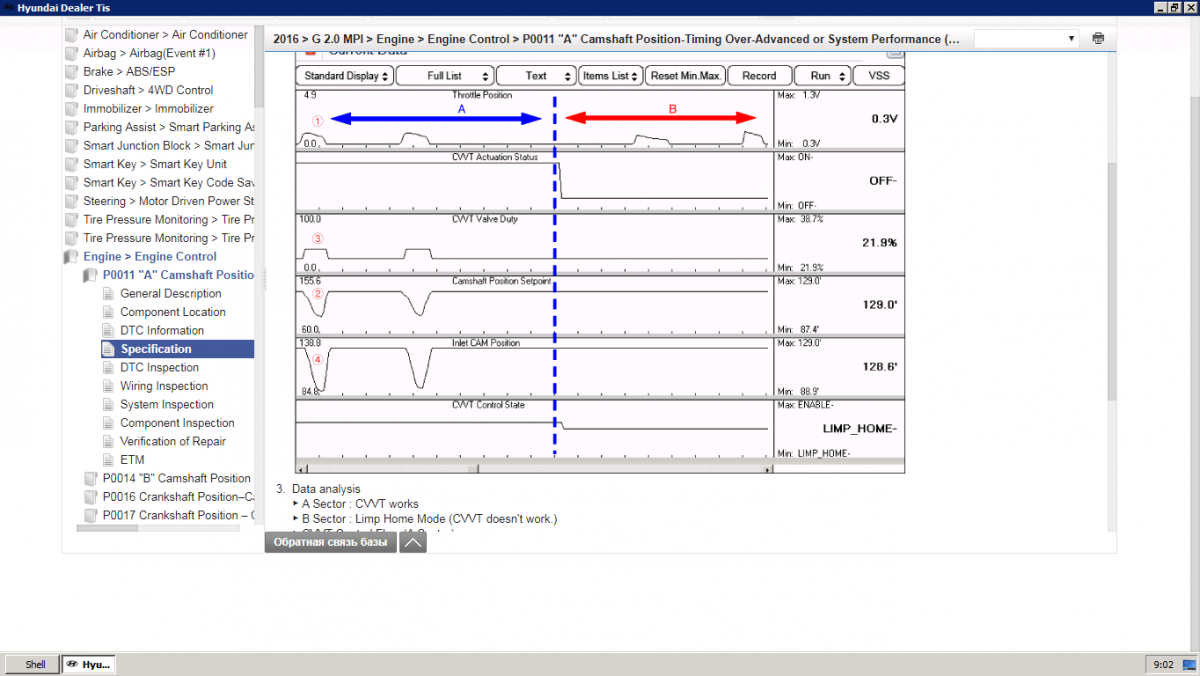Expand P0017 Crankshaft Position node
This screenshot has height=676, width=1200.
[178, 516]
